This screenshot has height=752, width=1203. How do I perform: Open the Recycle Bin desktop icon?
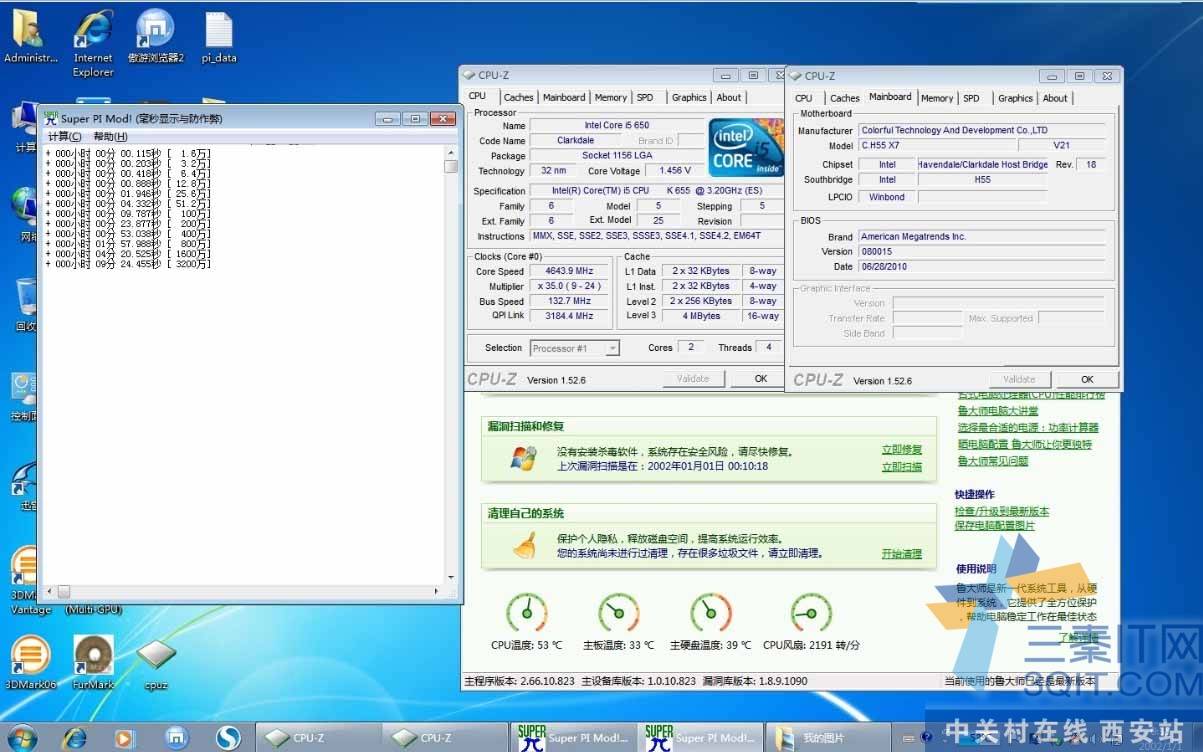point(25,305)
